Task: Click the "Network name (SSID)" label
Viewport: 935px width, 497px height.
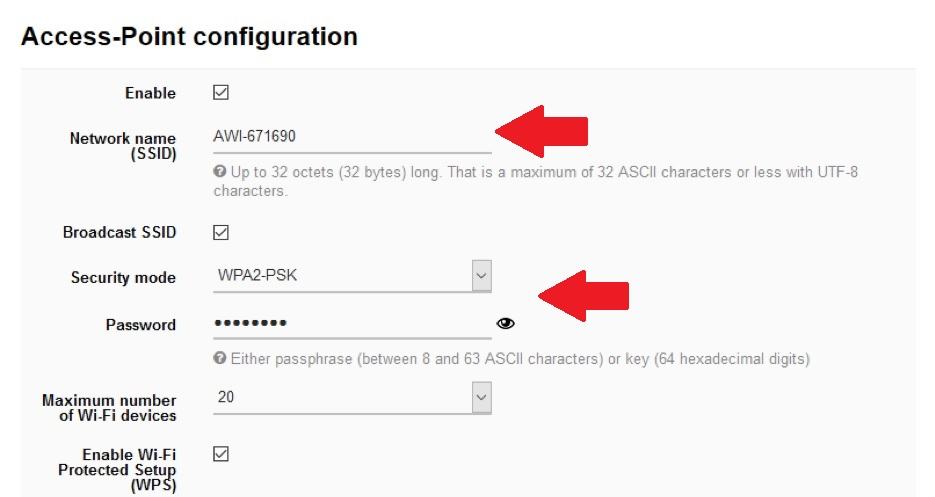Action: (x=122, y=146)
